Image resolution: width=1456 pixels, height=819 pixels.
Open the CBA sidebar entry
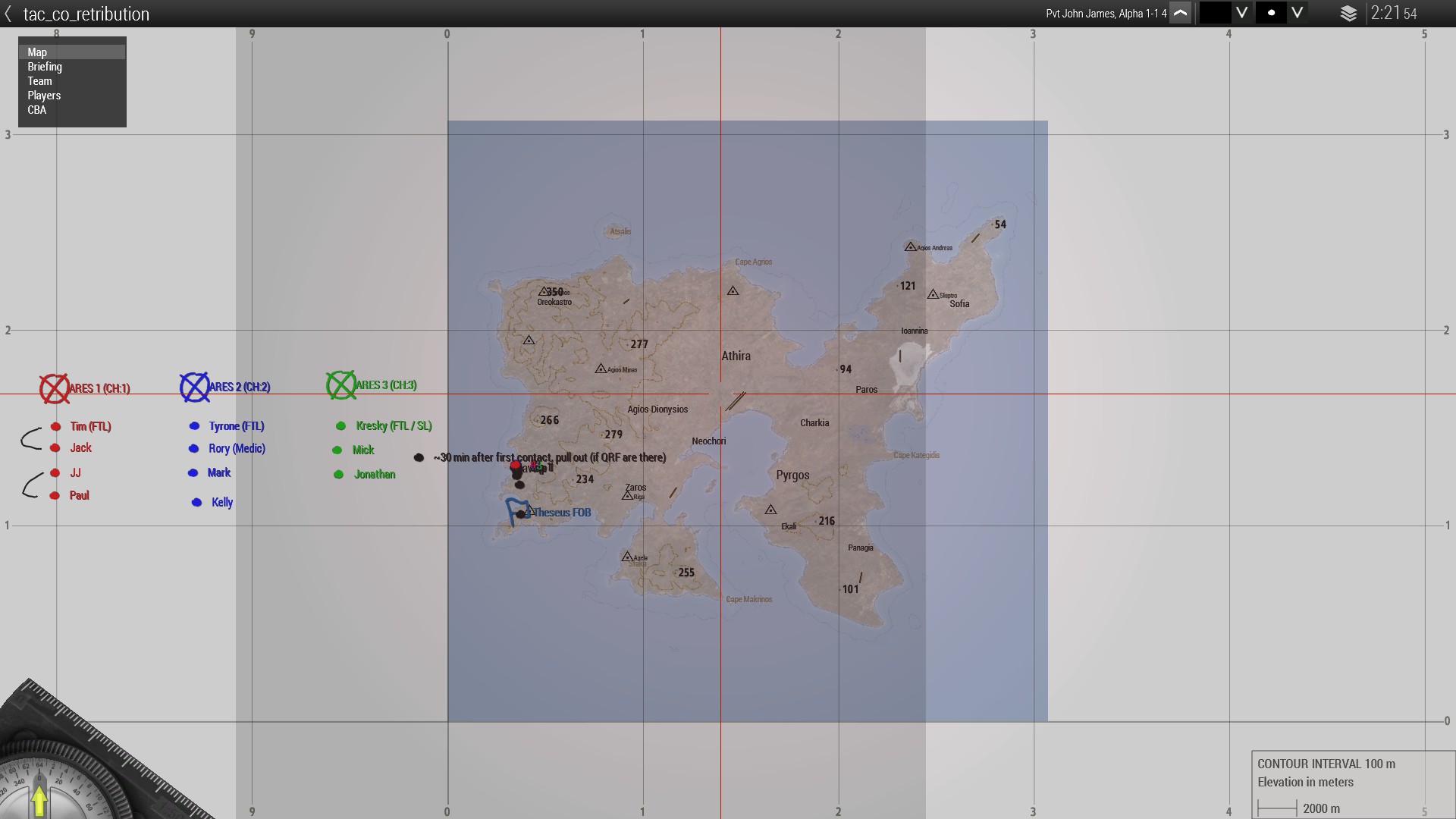point(36,109)
